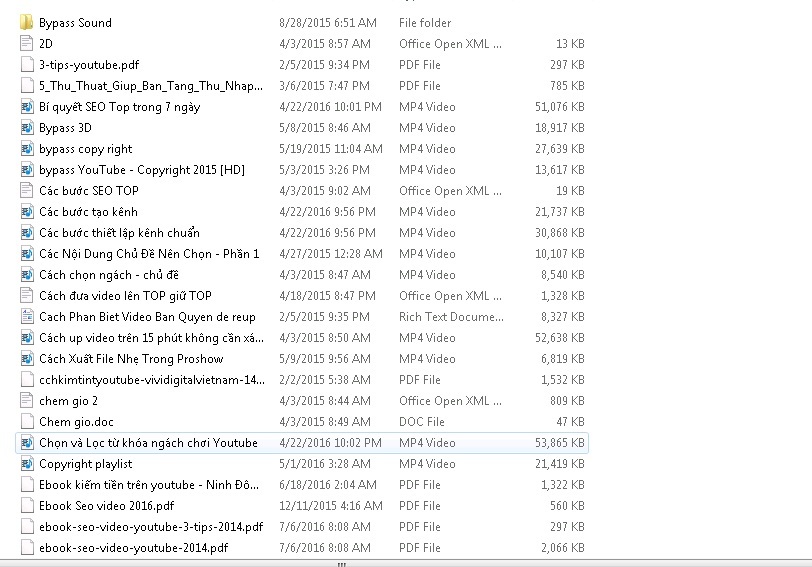Click video icon for Bí quyết SEO Top trong 7 ngày

[26, 107]
